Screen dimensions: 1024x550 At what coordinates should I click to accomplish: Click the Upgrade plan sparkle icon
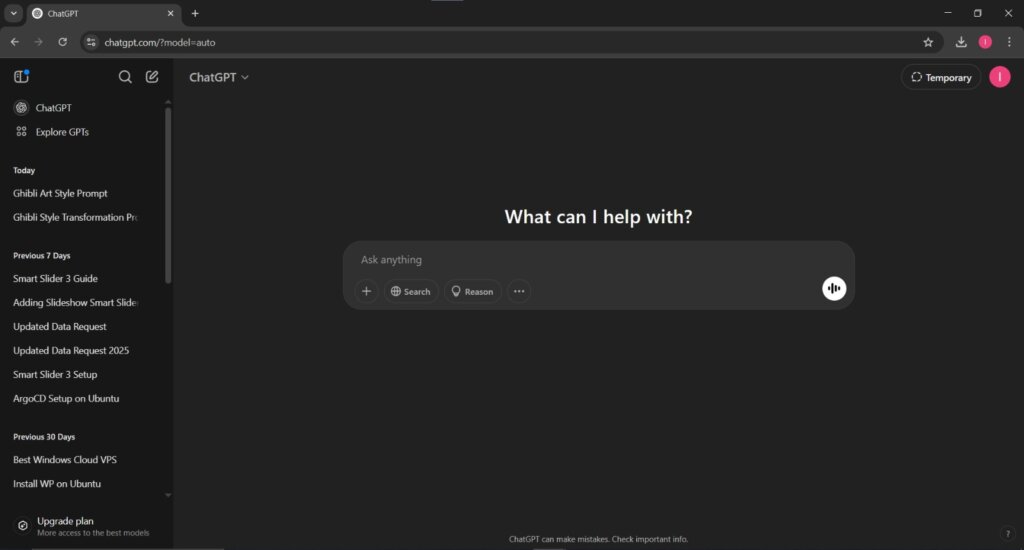click(23, 525)
